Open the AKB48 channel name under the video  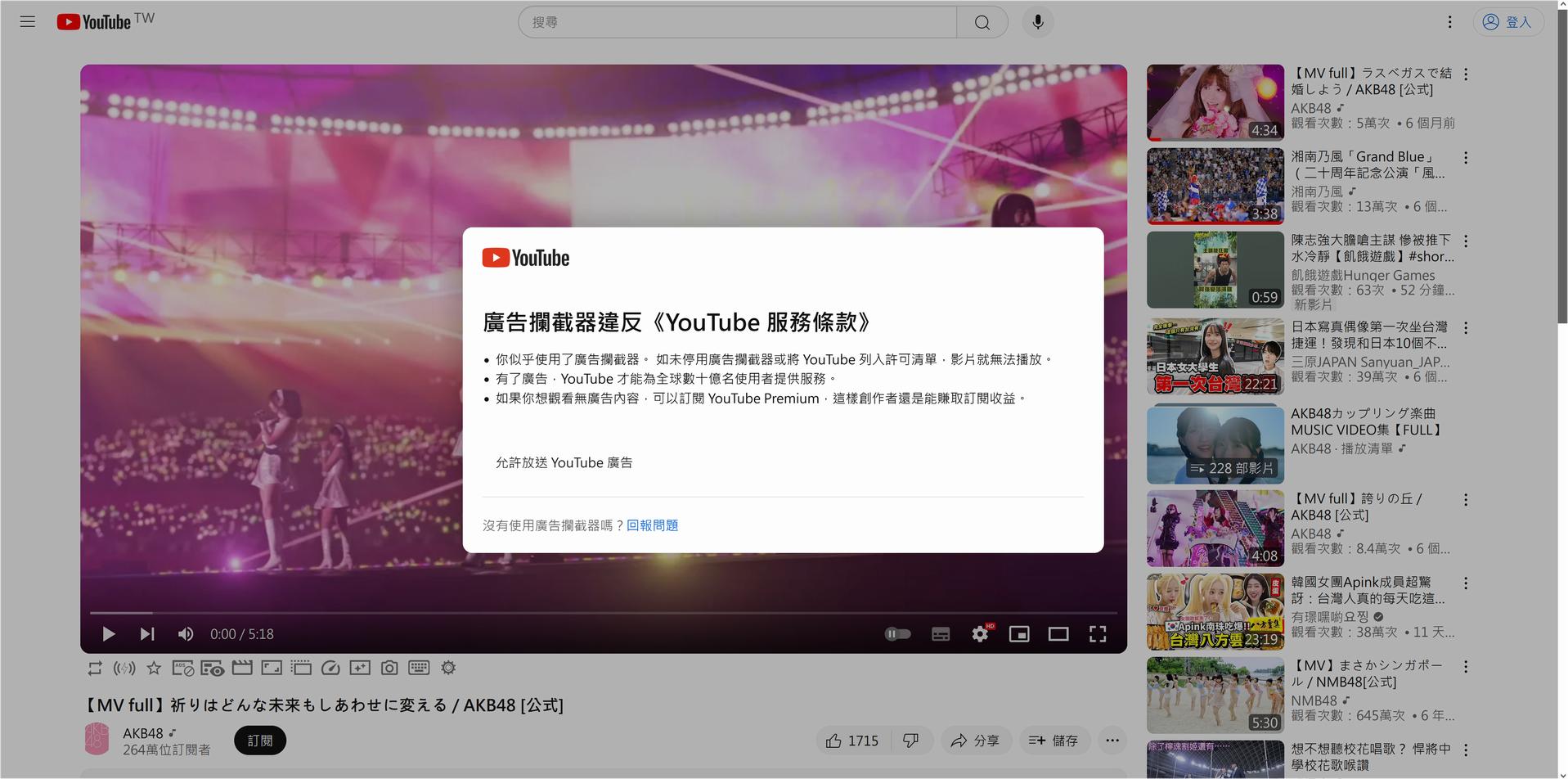(x=143, y=733)
